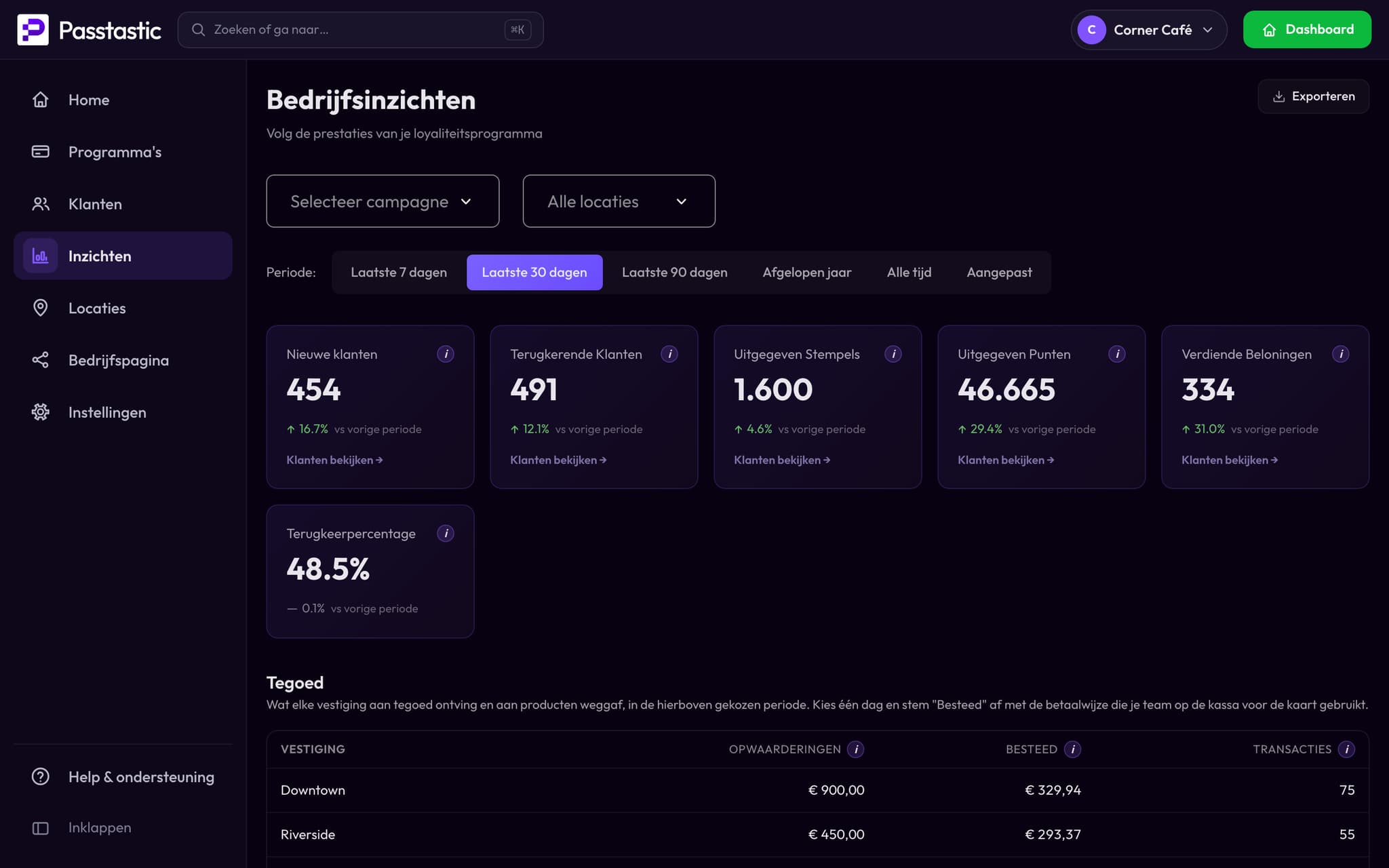Viewport: 1389px width, 868px height.
Task: Click the ⌘K shortcut badge
Action: 517,30
